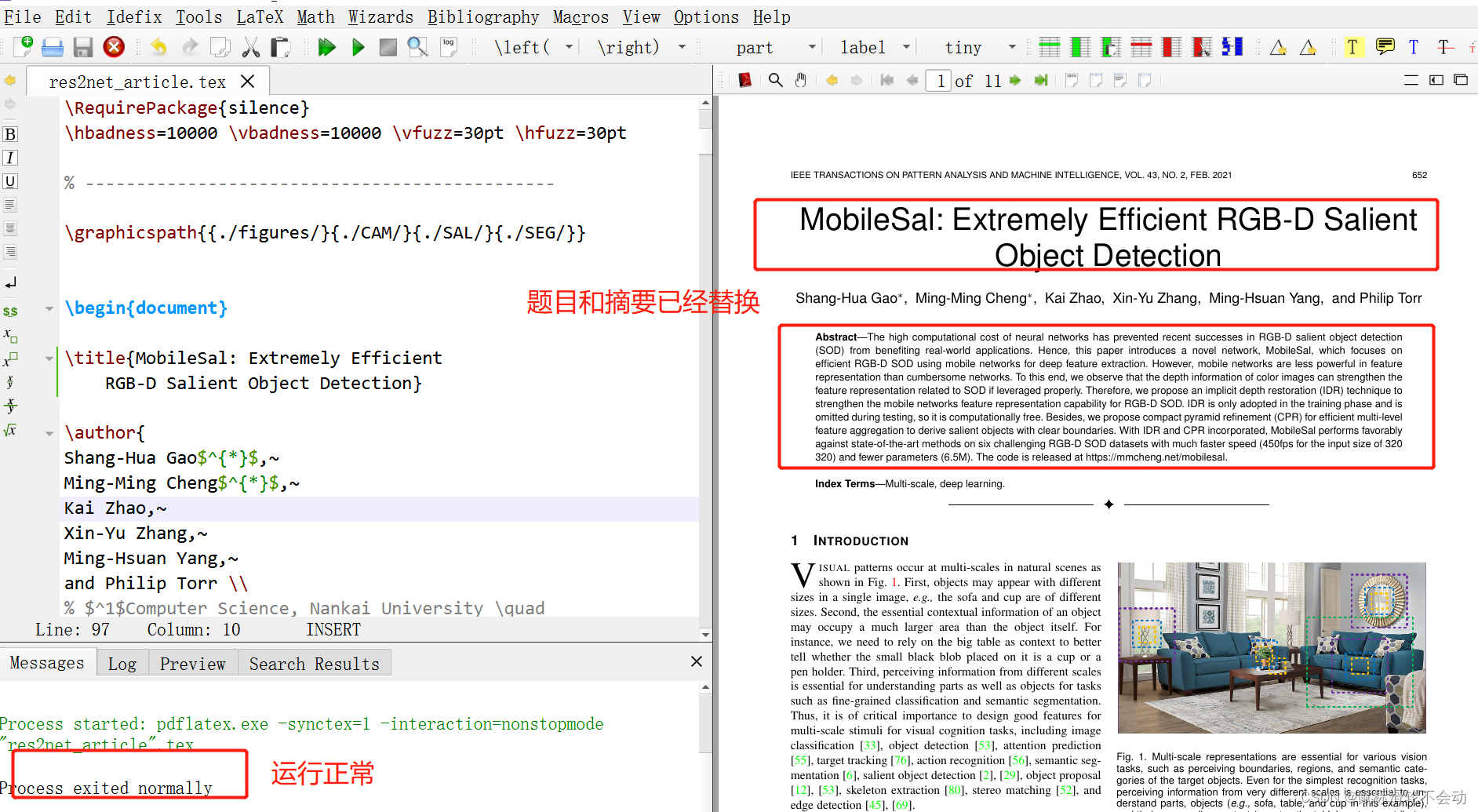Apply italic formatting from the sidebar
This screenshot has width=1478, height=812.
click(10, 158)
